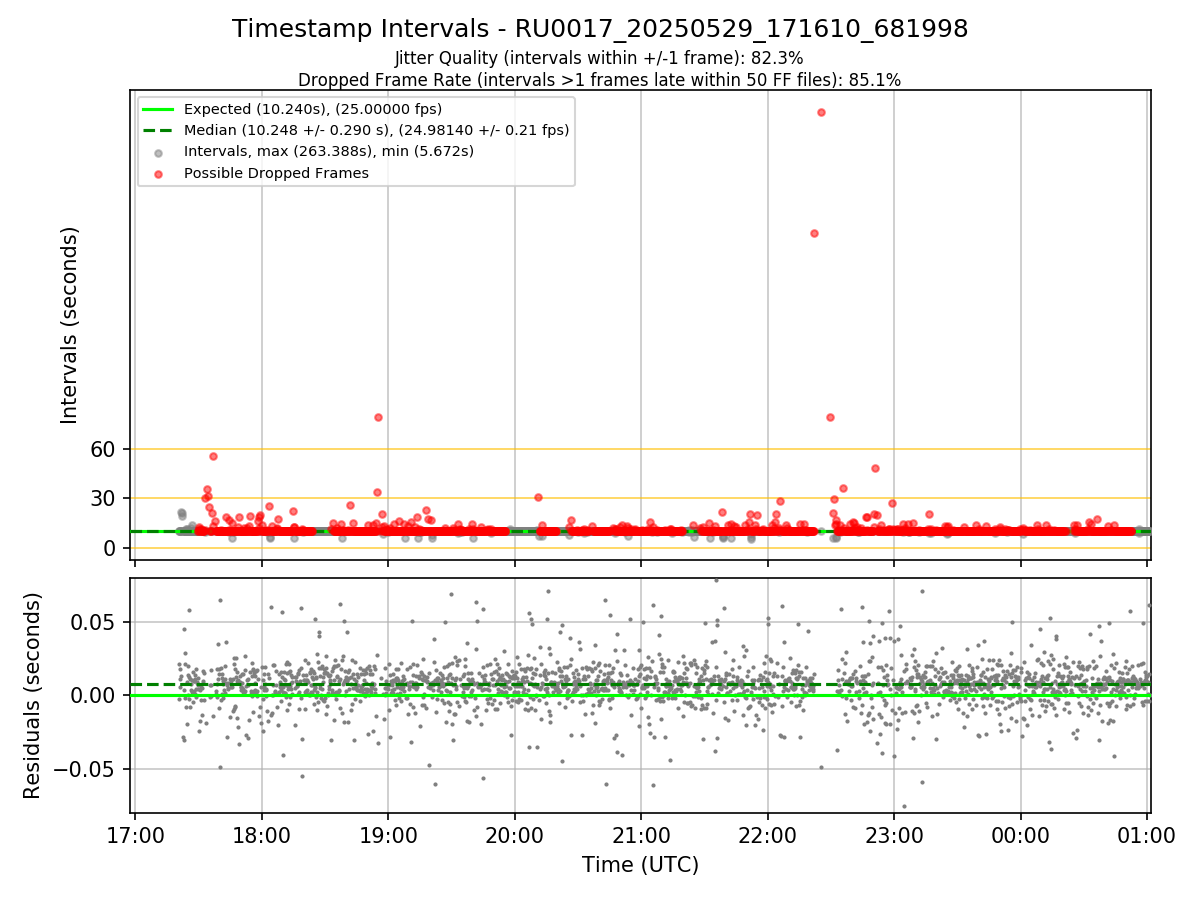Click the 23:00 time tick label
The width and height of the screenshot is (1200, 900).
(x=894, y=834)
